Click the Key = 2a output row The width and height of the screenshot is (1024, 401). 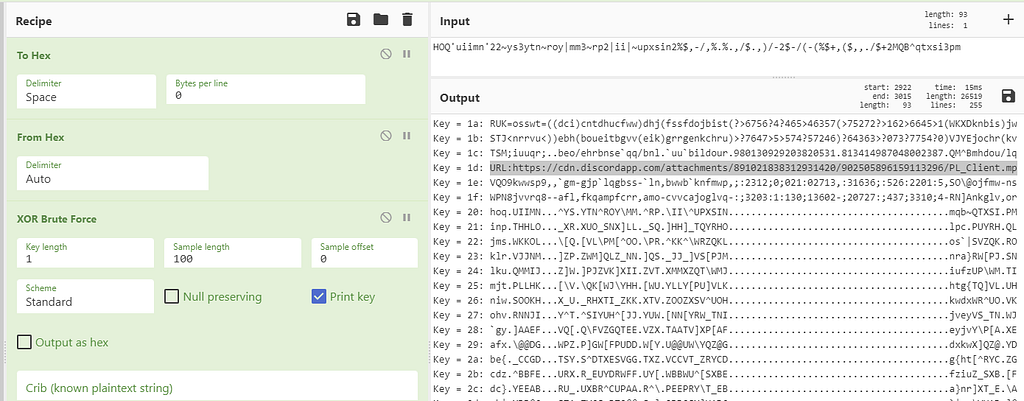pos(725,359)
